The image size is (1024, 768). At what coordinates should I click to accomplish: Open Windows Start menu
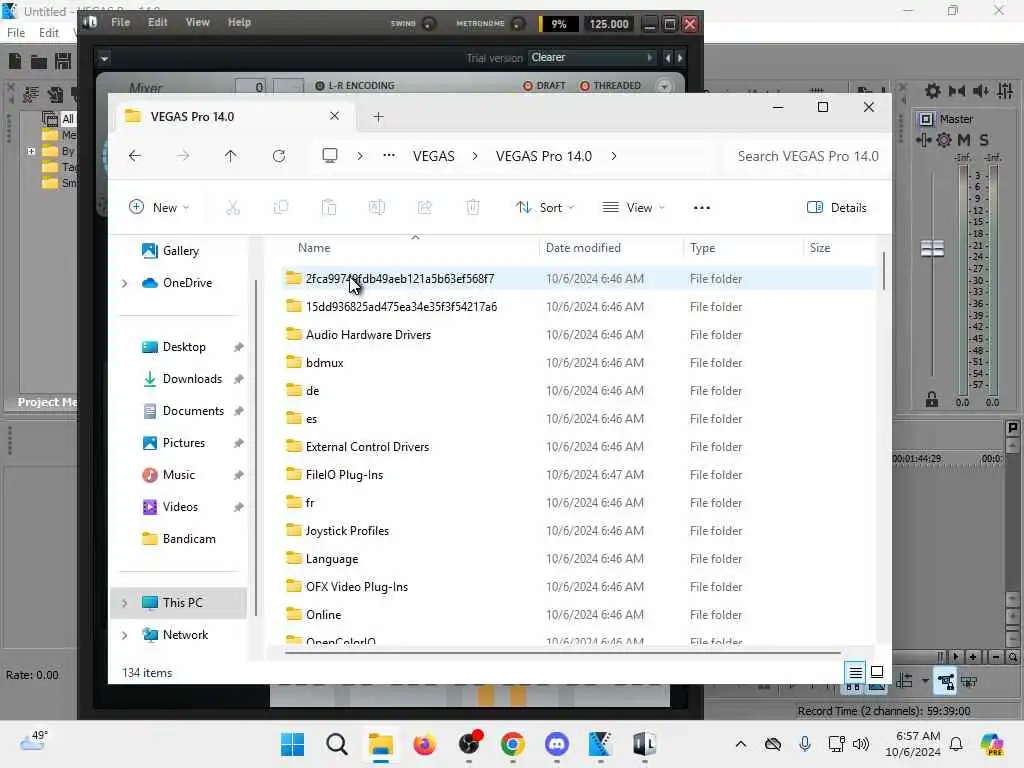coord(293,744)
